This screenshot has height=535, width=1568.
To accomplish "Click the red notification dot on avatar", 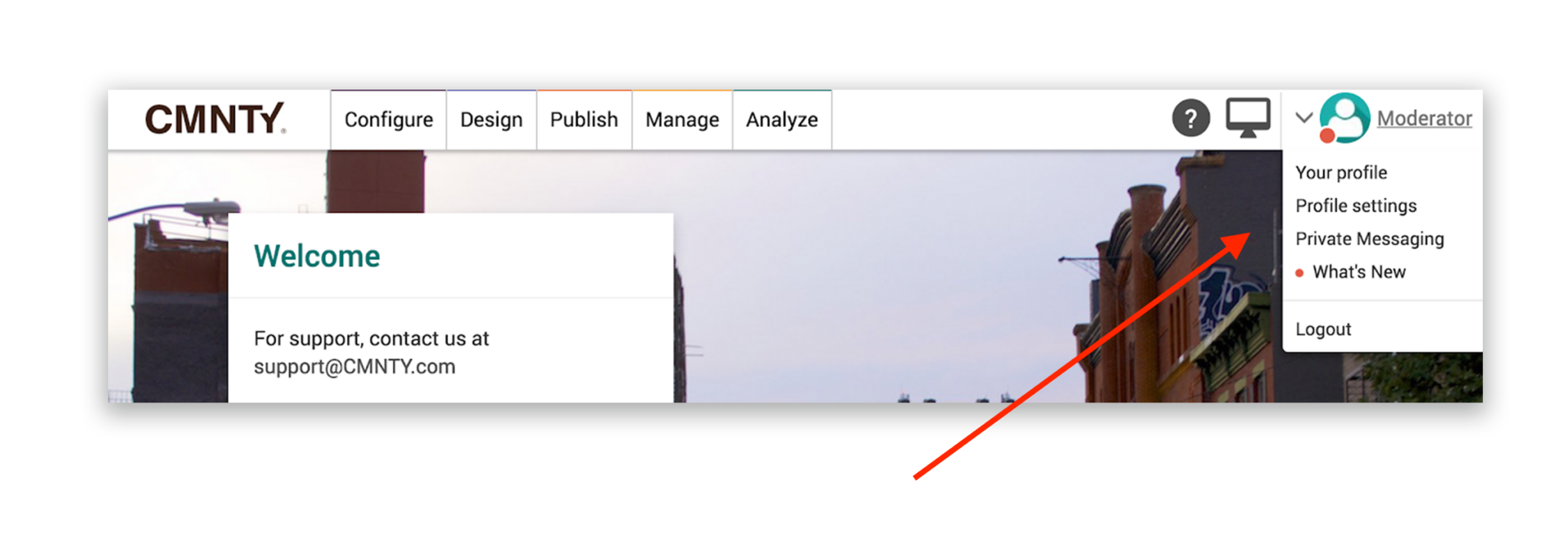I will coord(1328,135).
